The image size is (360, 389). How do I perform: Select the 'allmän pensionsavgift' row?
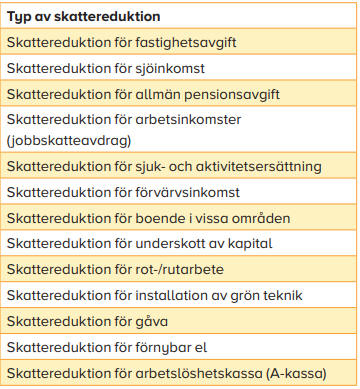tap(179, 94)
